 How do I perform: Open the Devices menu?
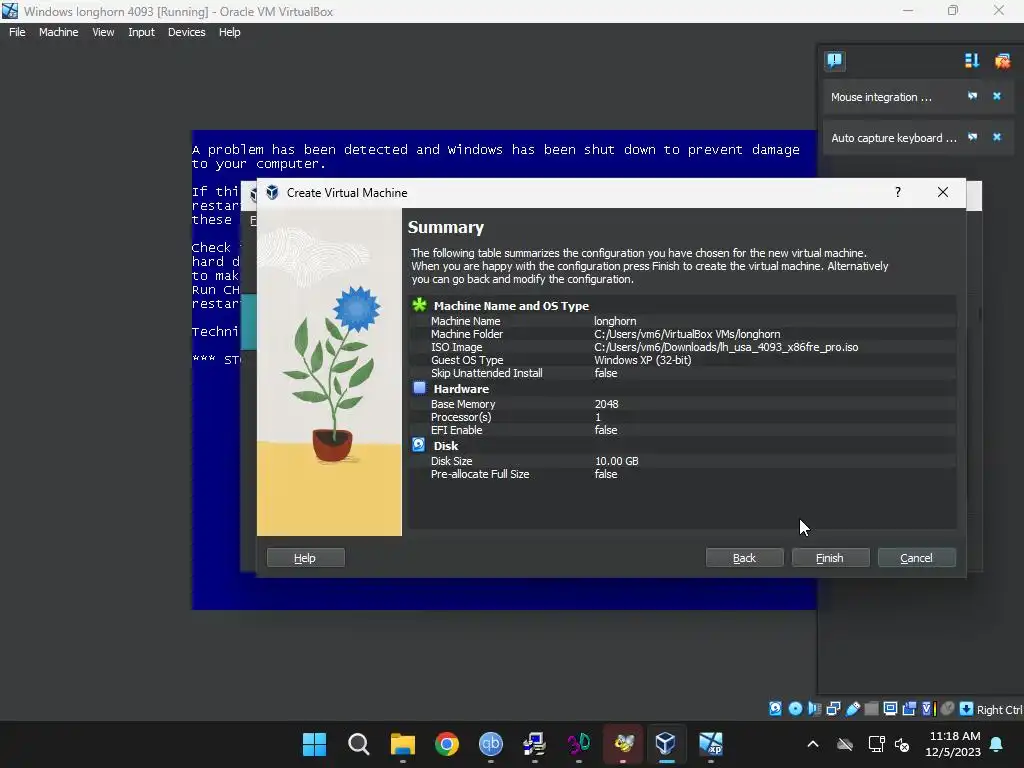click(186, 32)
